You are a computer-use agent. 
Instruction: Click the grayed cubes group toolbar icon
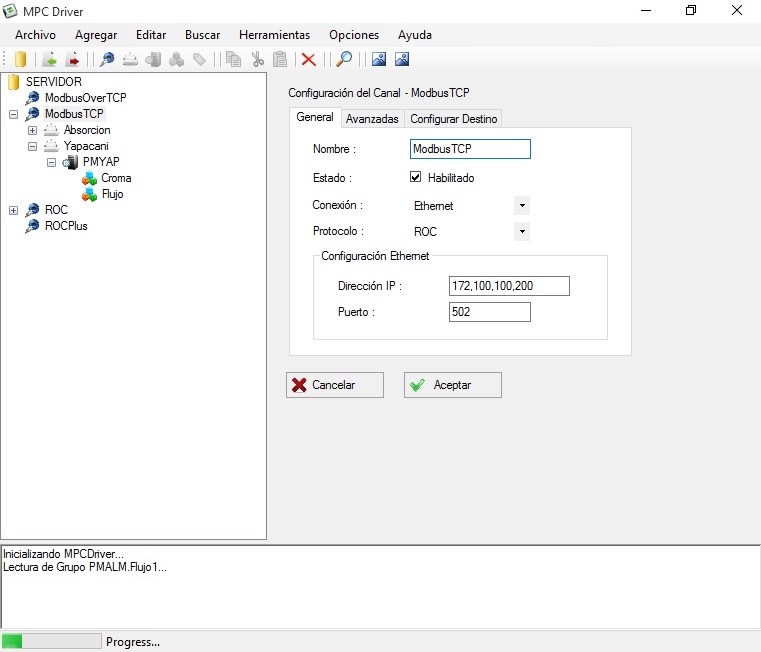pos(177,59)
